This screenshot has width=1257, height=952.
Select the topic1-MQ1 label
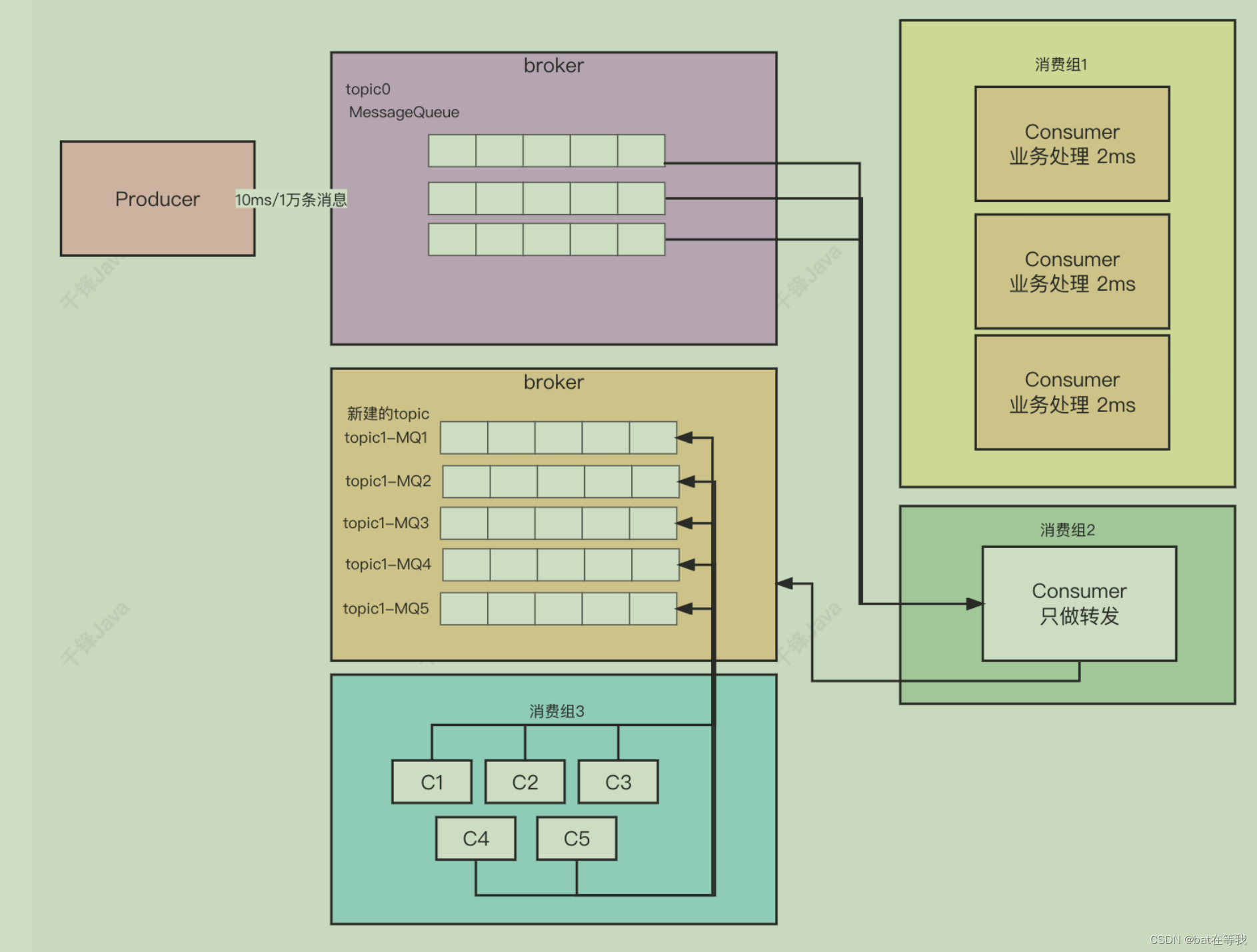[386, 437]
